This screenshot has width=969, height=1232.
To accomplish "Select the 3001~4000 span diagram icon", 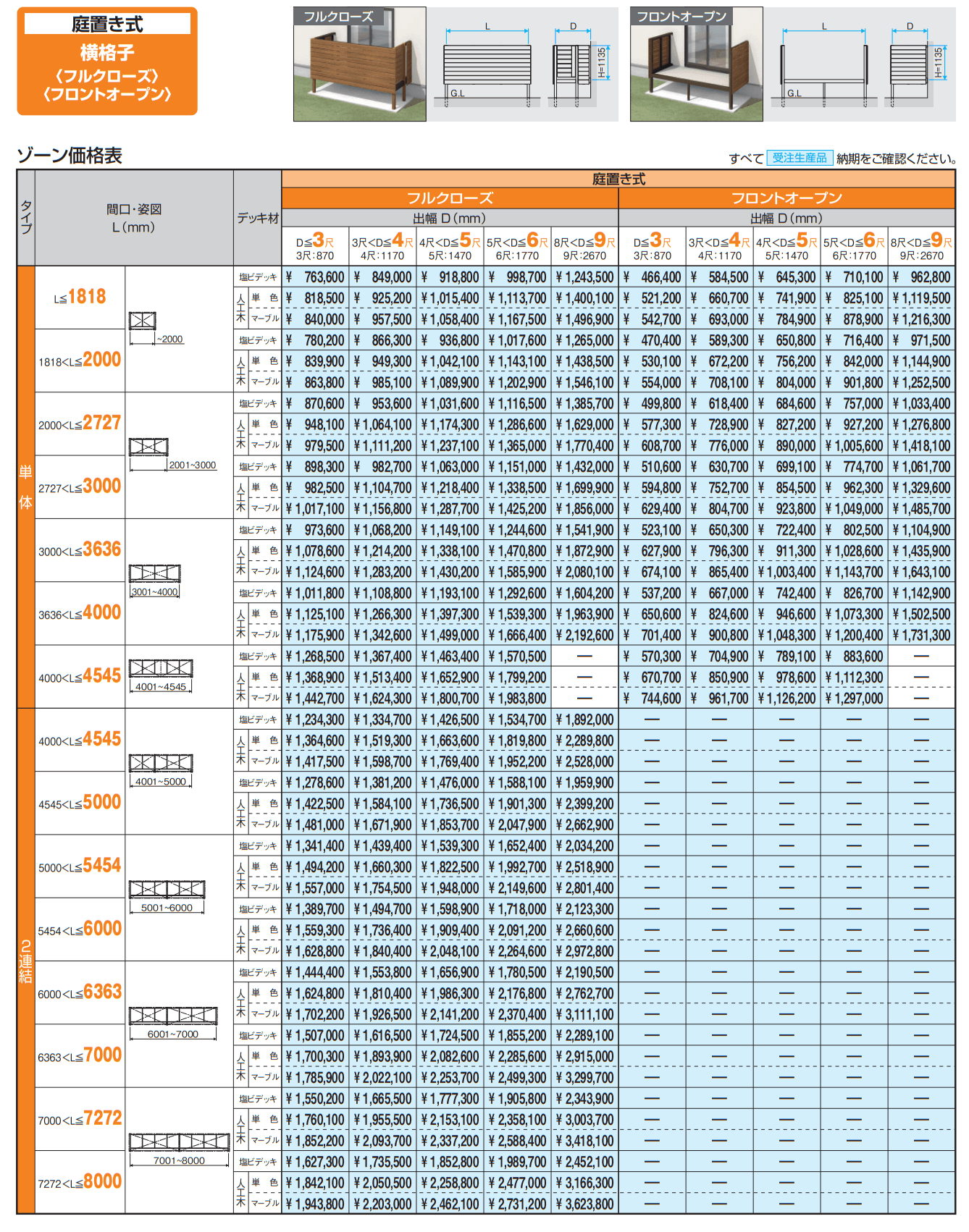I will click(154, 573).
